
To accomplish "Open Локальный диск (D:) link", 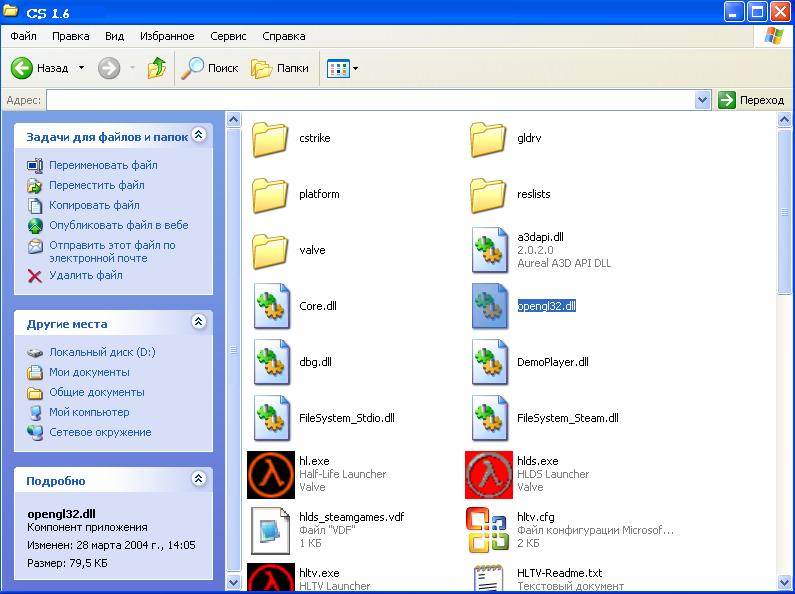I will point(102,352).
